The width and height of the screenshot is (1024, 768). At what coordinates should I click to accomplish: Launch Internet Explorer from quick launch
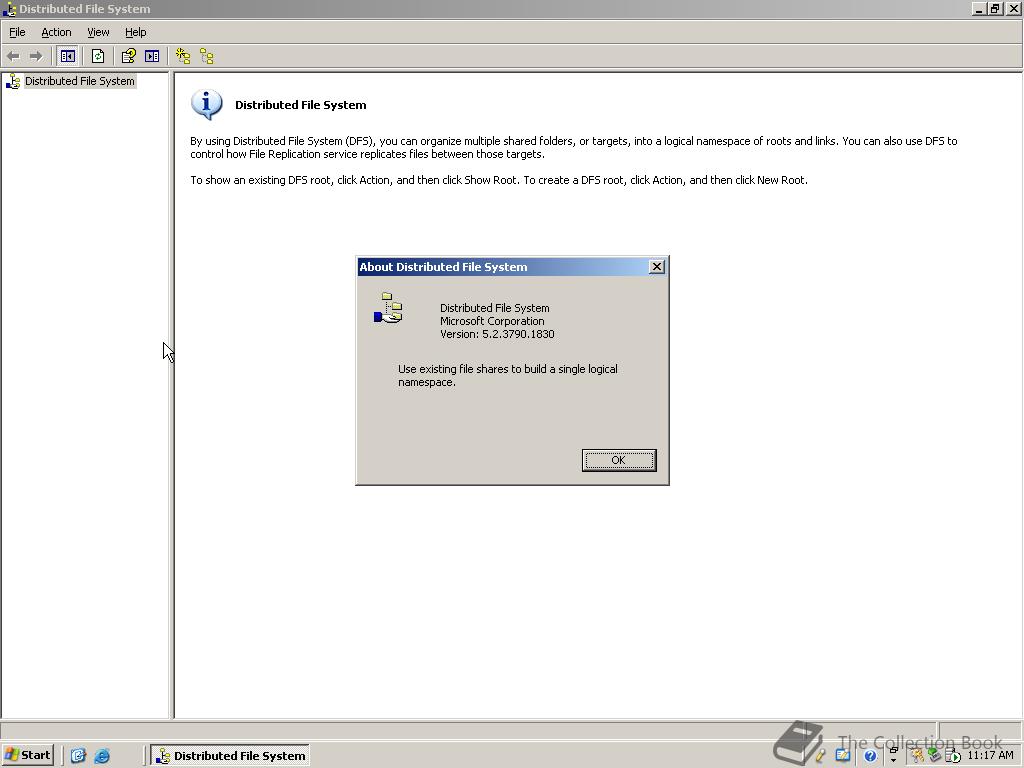(102, 756)
